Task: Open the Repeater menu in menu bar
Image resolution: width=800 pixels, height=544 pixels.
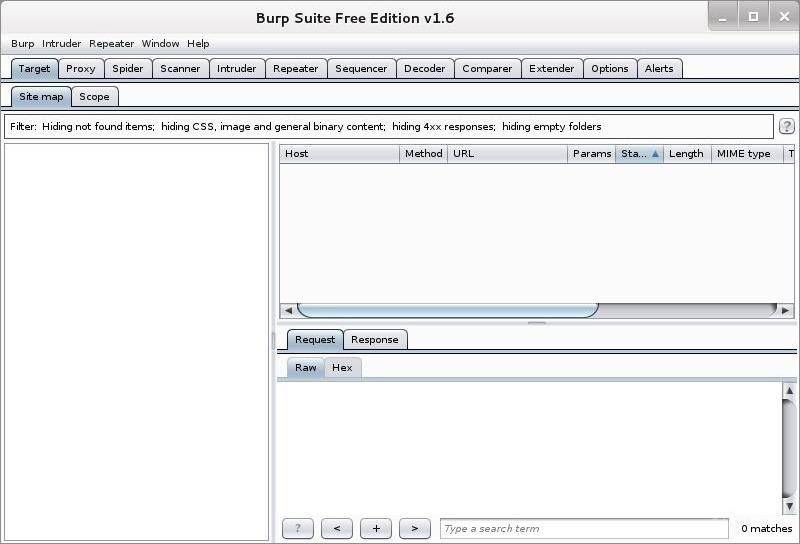Action: (x=111, y=43)
